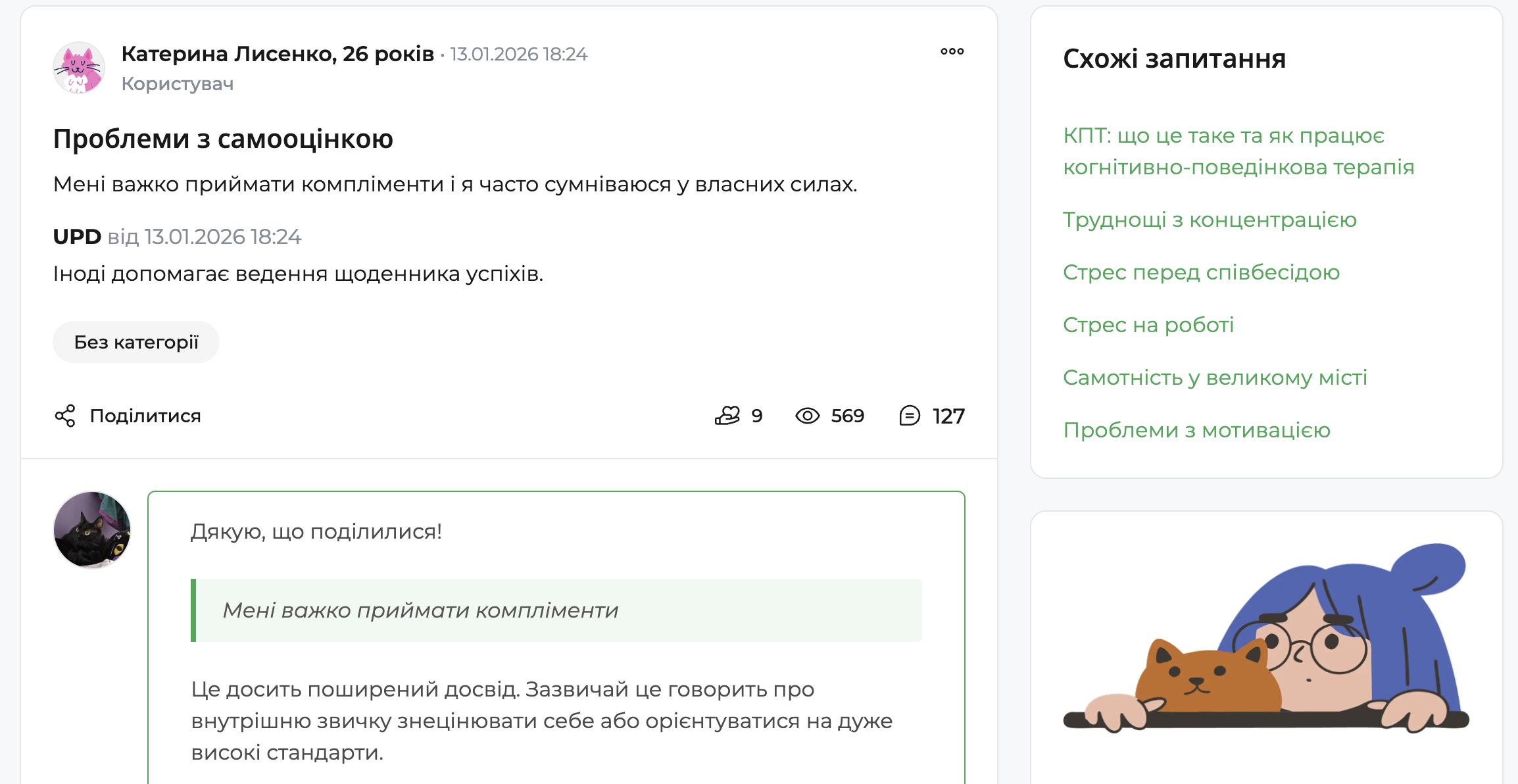Screen dimensions: 1518x784
Task: Open the comments via the speech bubble icon
Action: tap(910, 416)
